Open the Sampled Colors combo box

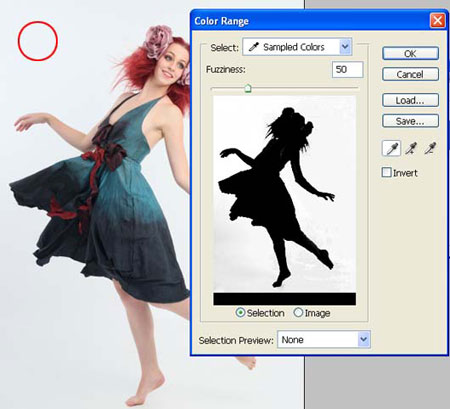297,47
